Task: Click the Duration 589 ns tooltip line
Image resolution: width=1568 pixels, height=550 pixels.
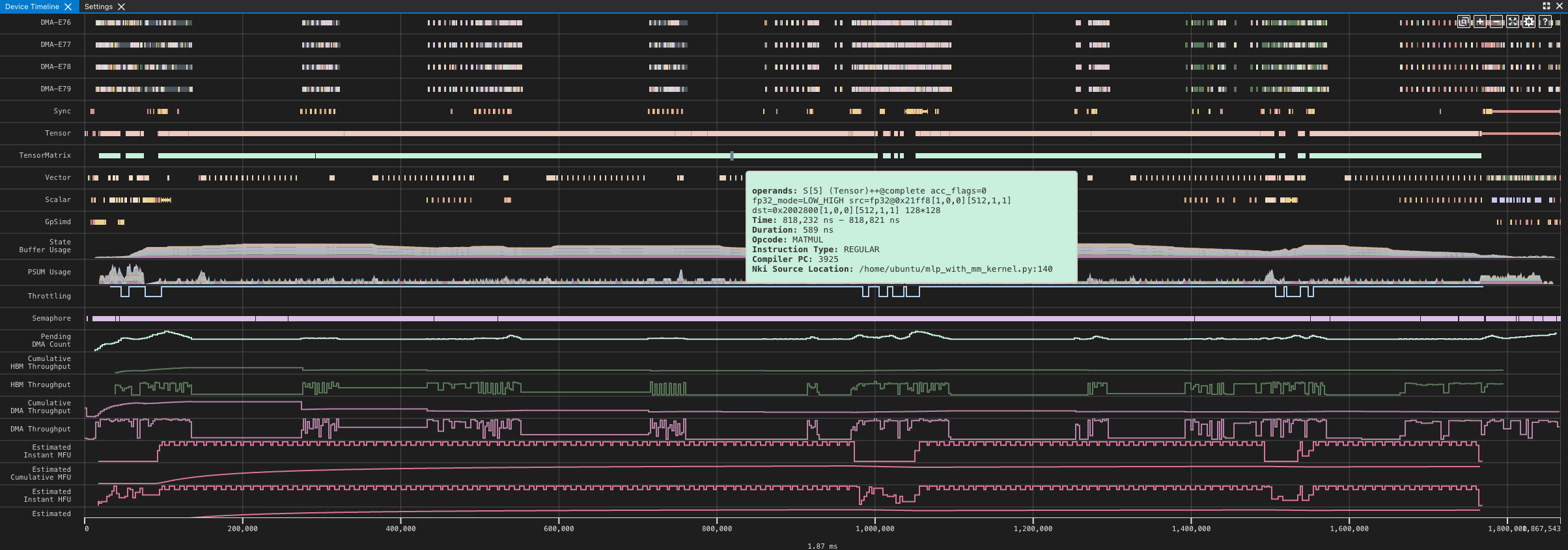Action: click(792, 230)
